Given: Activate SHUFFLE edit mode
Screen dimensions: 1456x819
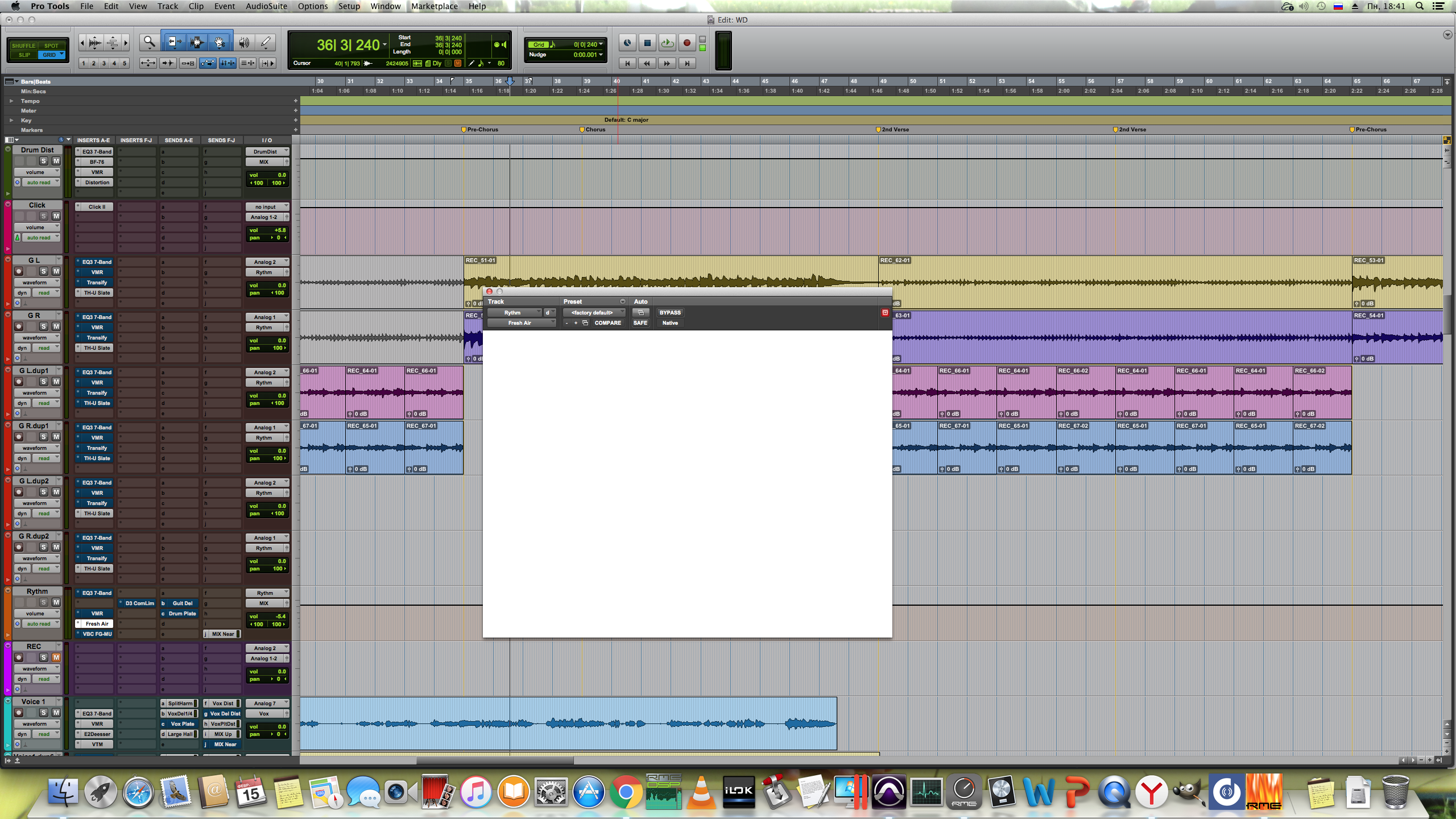Looking at the screenshot, I should 24,45.
